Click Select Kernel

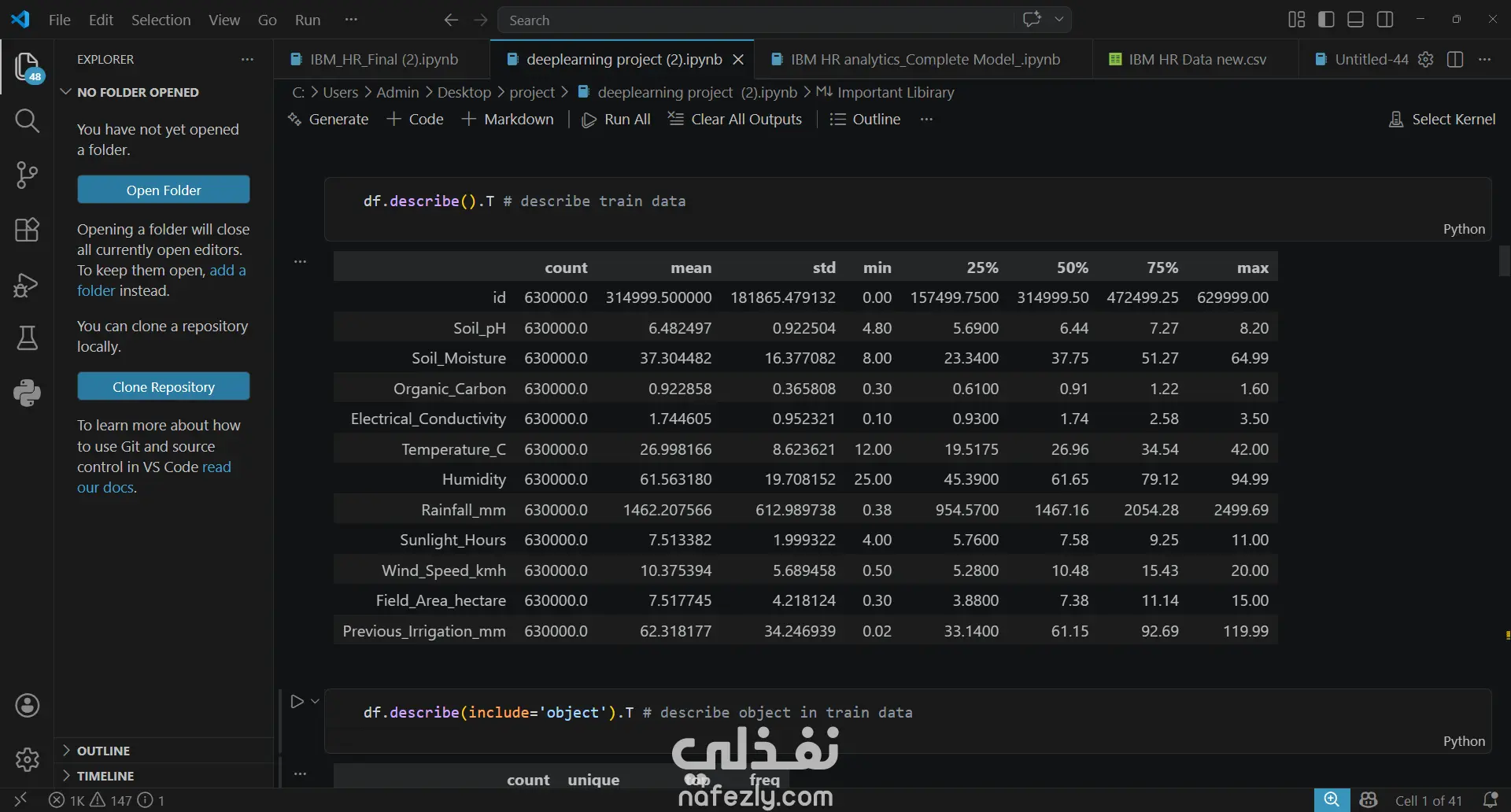1443,119
